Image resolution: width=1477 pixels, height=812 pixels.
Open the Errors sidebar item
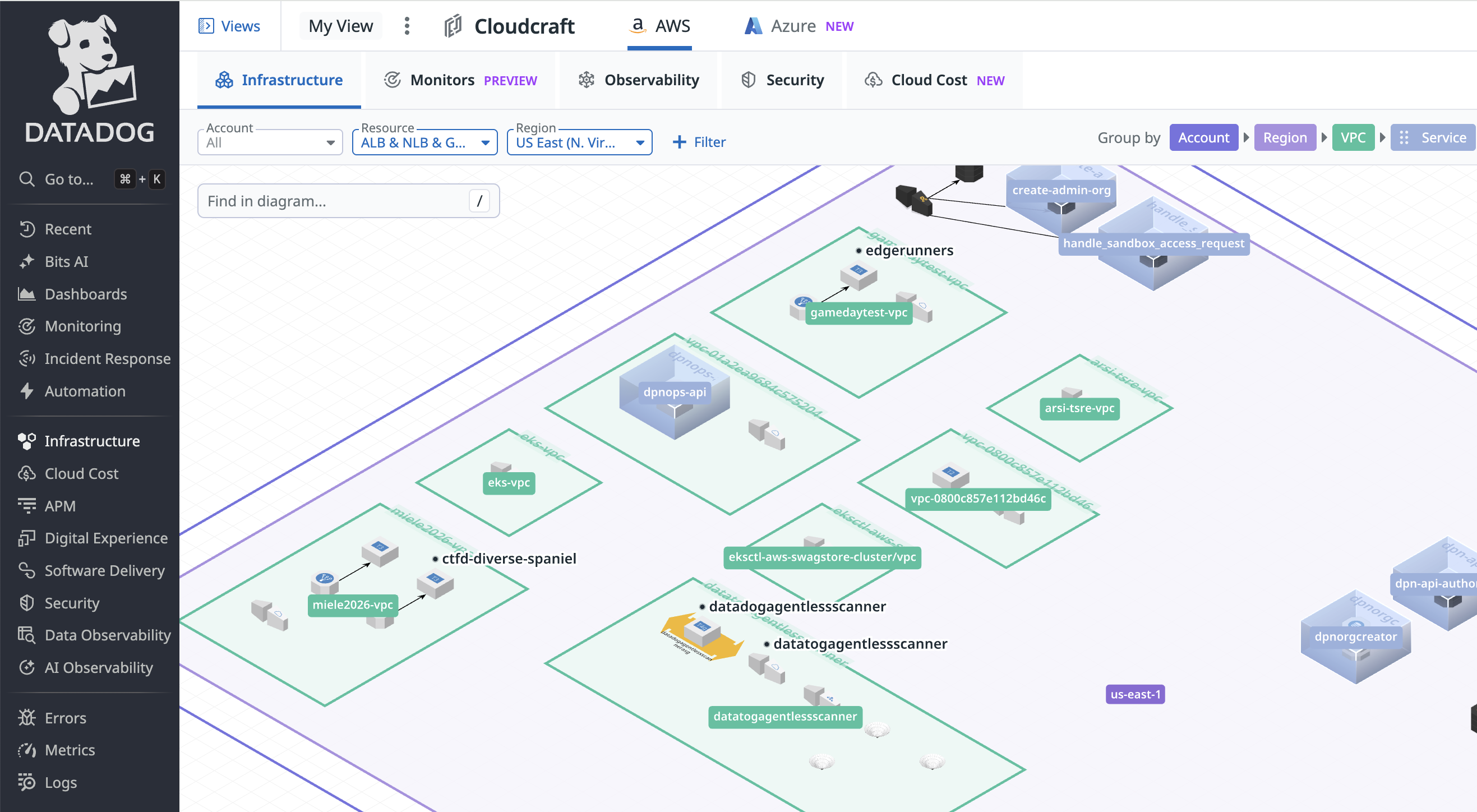click(x=65, y=718)
